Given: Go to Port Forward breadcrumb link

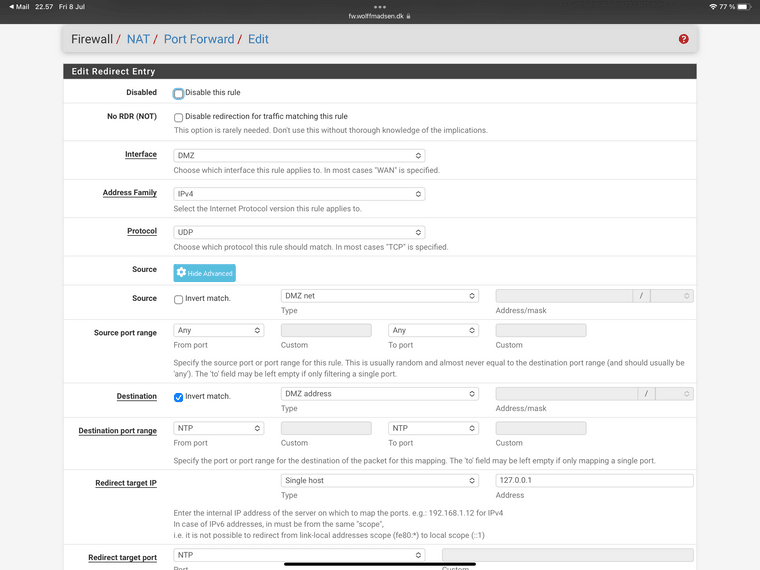Looking at the screenshot, I should pyautogui.click(x=199, y=39).
